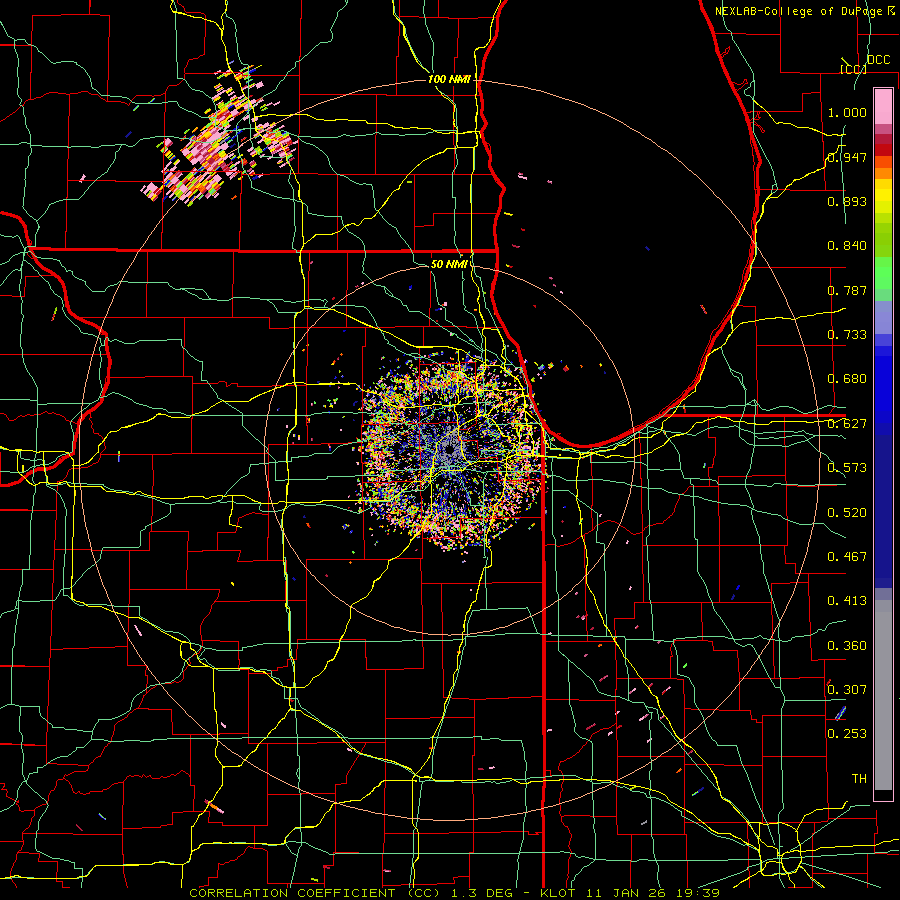Click the [CC] label above the color bar
Screen dimensions: 900x900
click(x=854, y=69)
